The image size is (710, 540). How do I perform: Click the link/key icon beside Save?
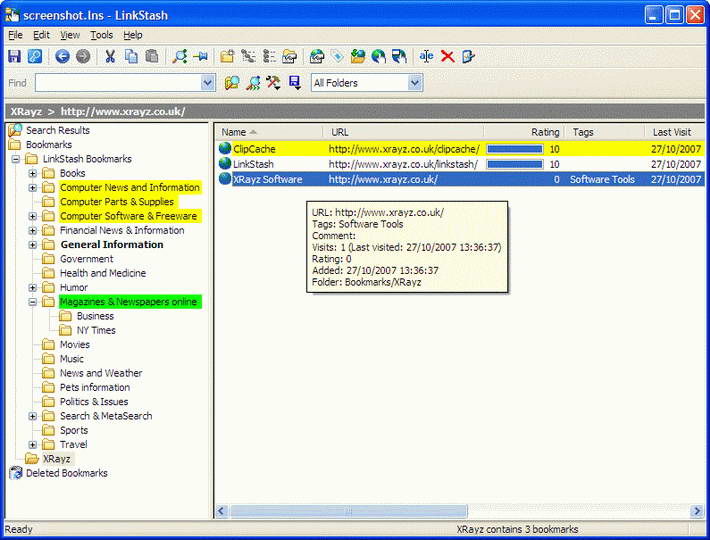tap(35, 57)
